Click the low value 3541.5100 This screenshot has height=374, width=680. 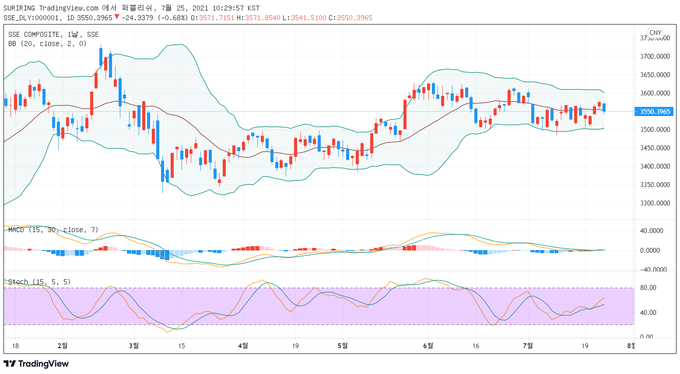pos(308,18)
